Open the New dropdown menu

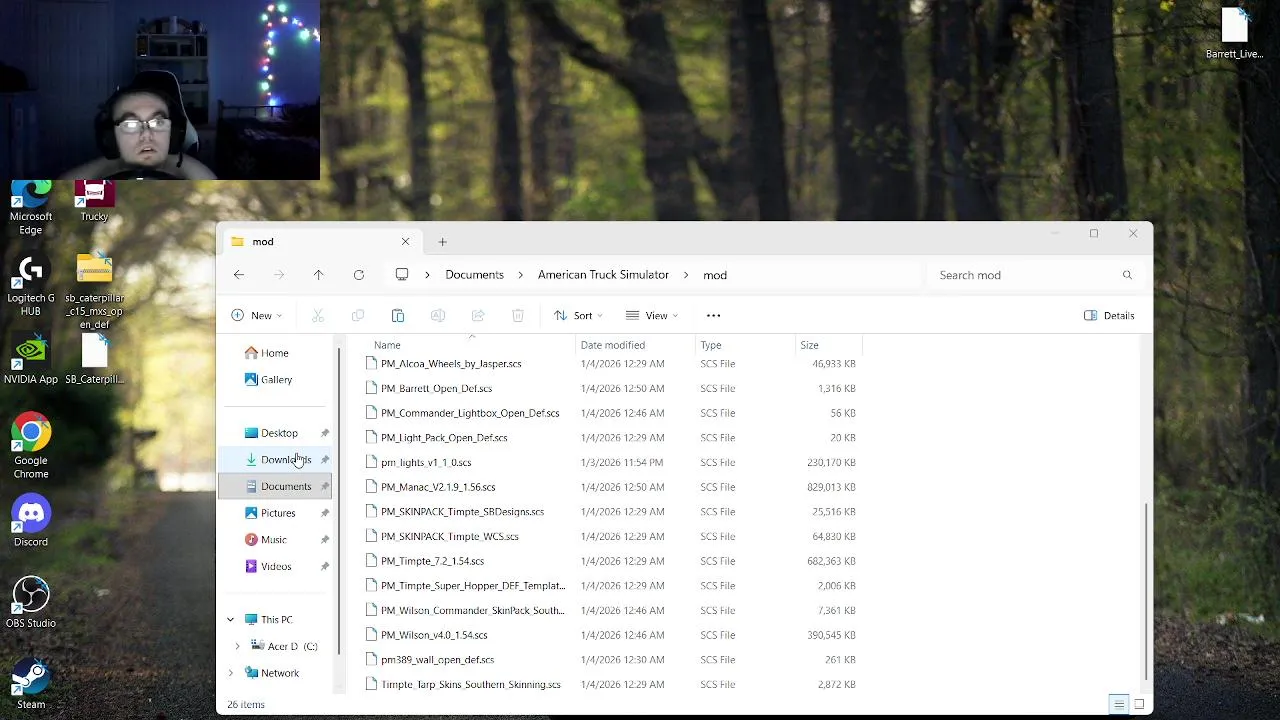click(x=256, y=316)
